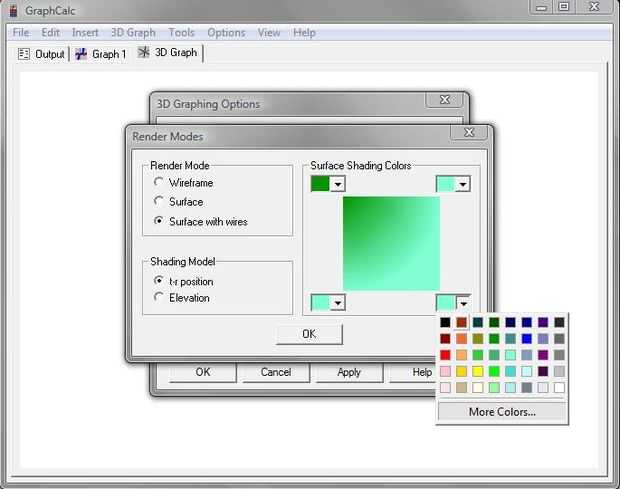Click Apply in 3D Graphing Options dialog
620x489 pixels.
pos(349,372)
